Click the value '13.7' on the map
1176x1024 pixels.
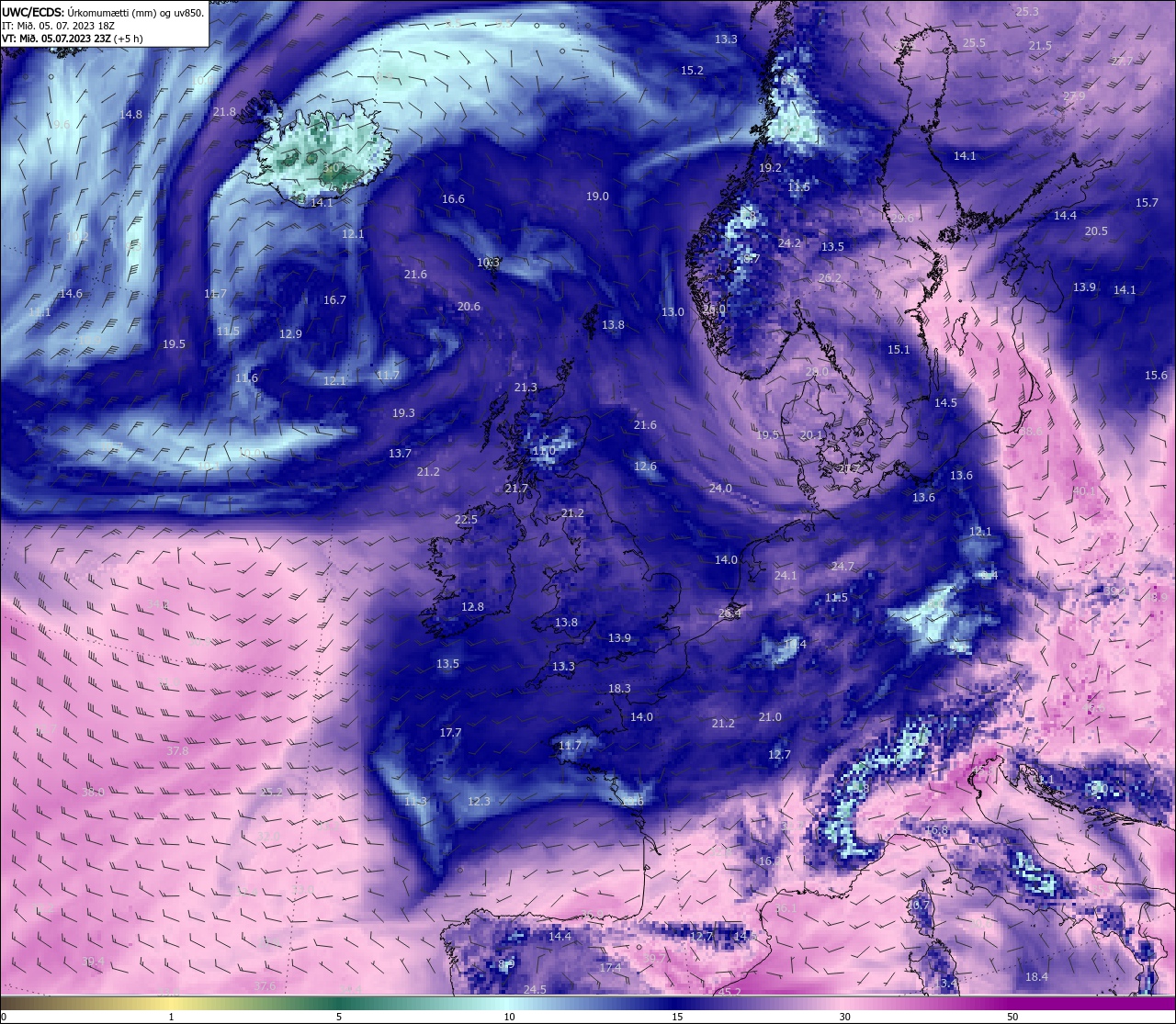(x=400, y=454)
